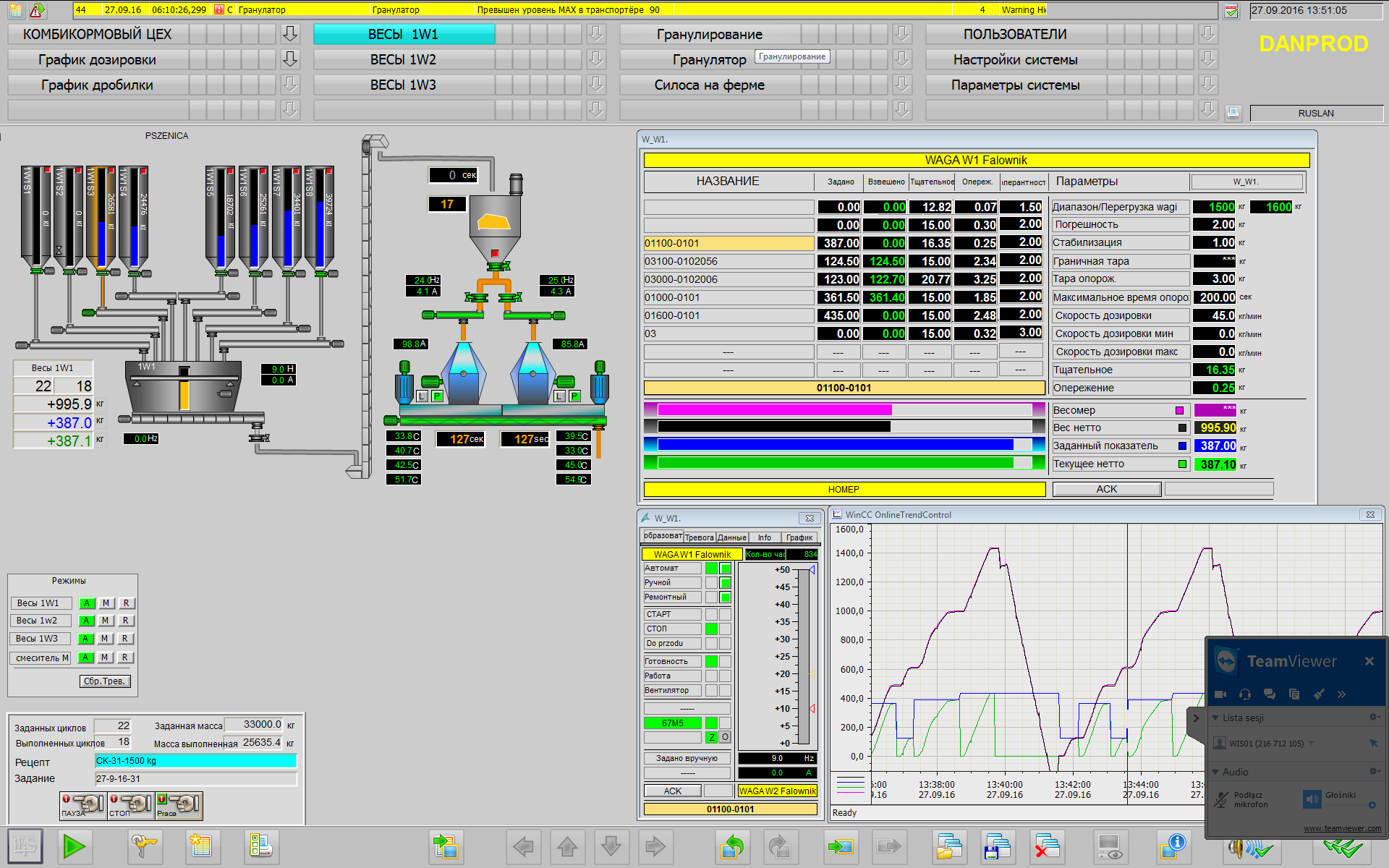Open the folder windows icon in bottom toolbar
This screenshot has height=868, width=1389.
click(x=949, y=846)
